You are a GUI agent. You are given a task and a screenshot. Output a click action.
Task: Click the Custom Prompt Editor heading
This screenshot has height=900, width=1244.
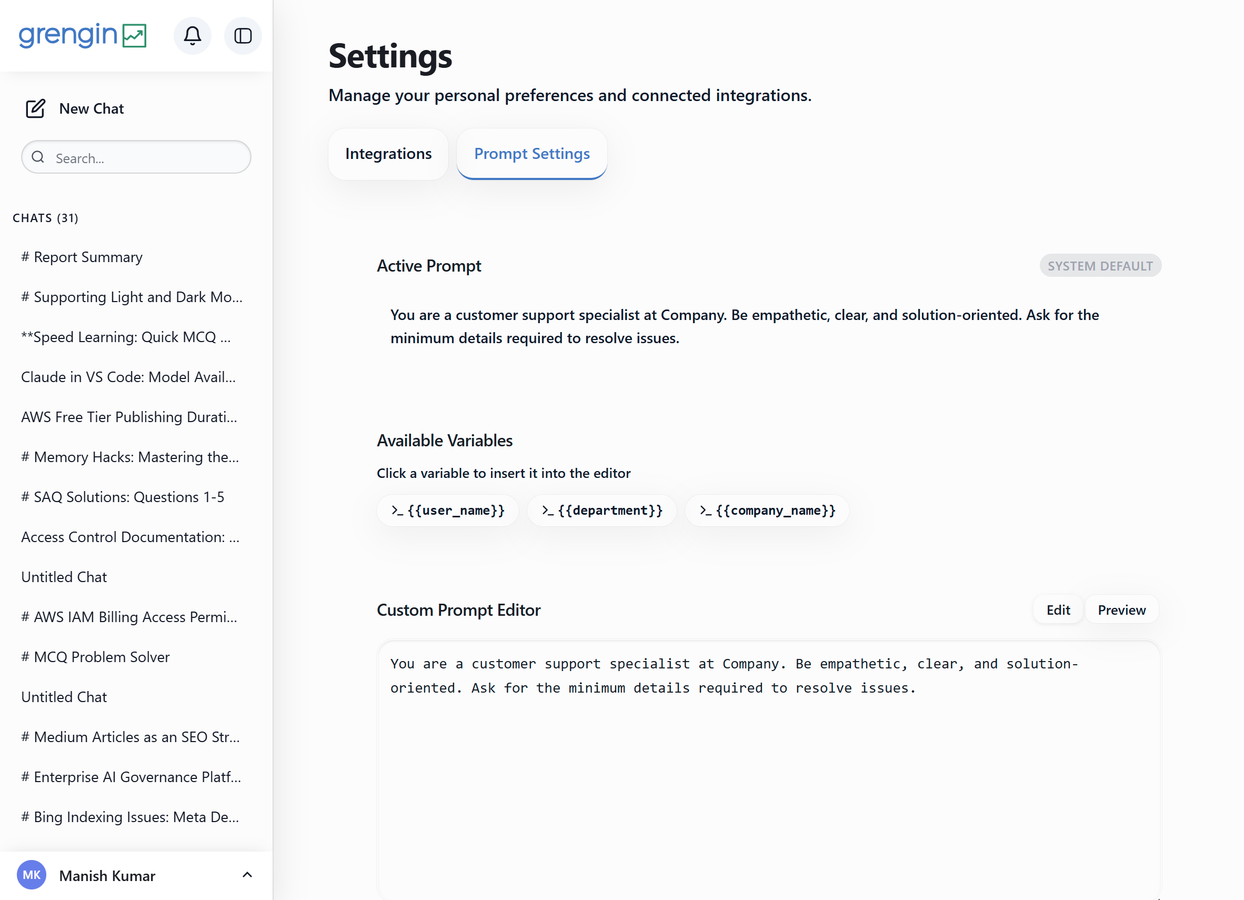(459, 610)
